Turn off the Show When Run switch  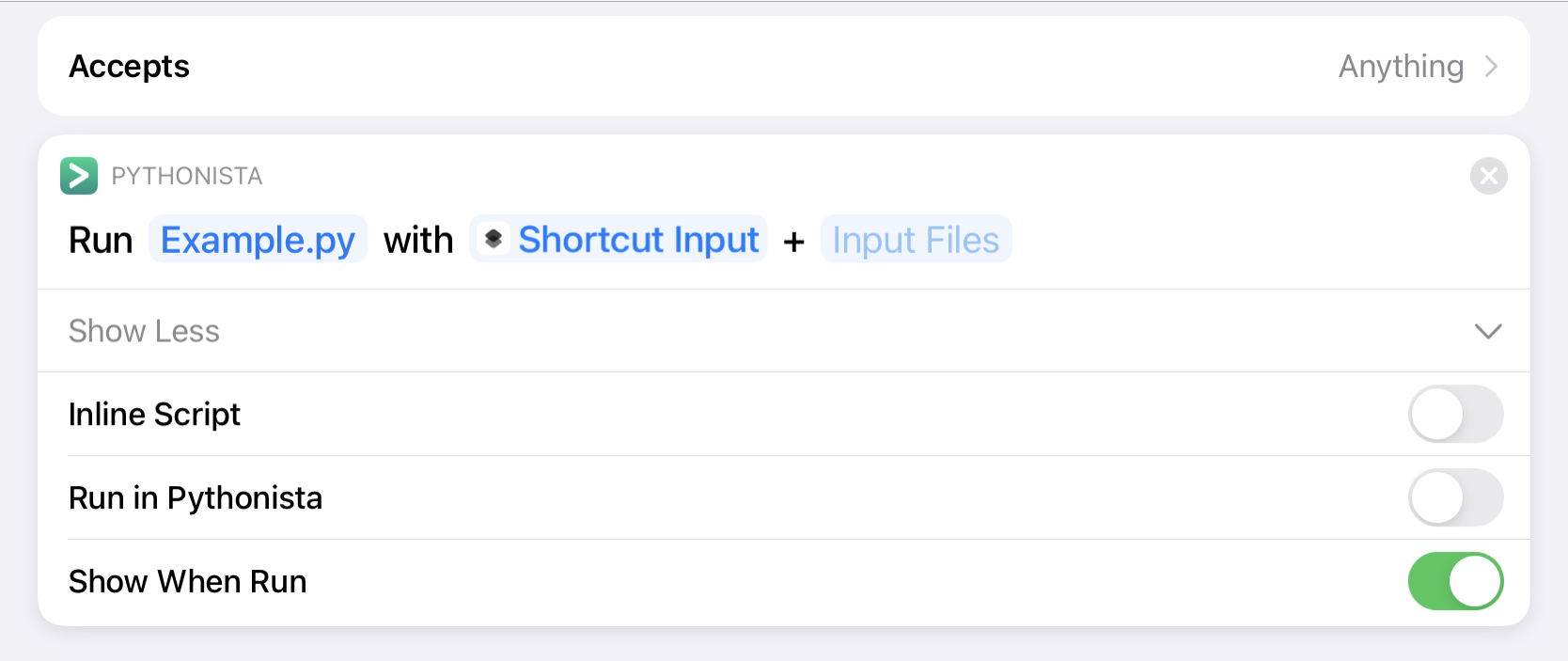click(1454, 581)
